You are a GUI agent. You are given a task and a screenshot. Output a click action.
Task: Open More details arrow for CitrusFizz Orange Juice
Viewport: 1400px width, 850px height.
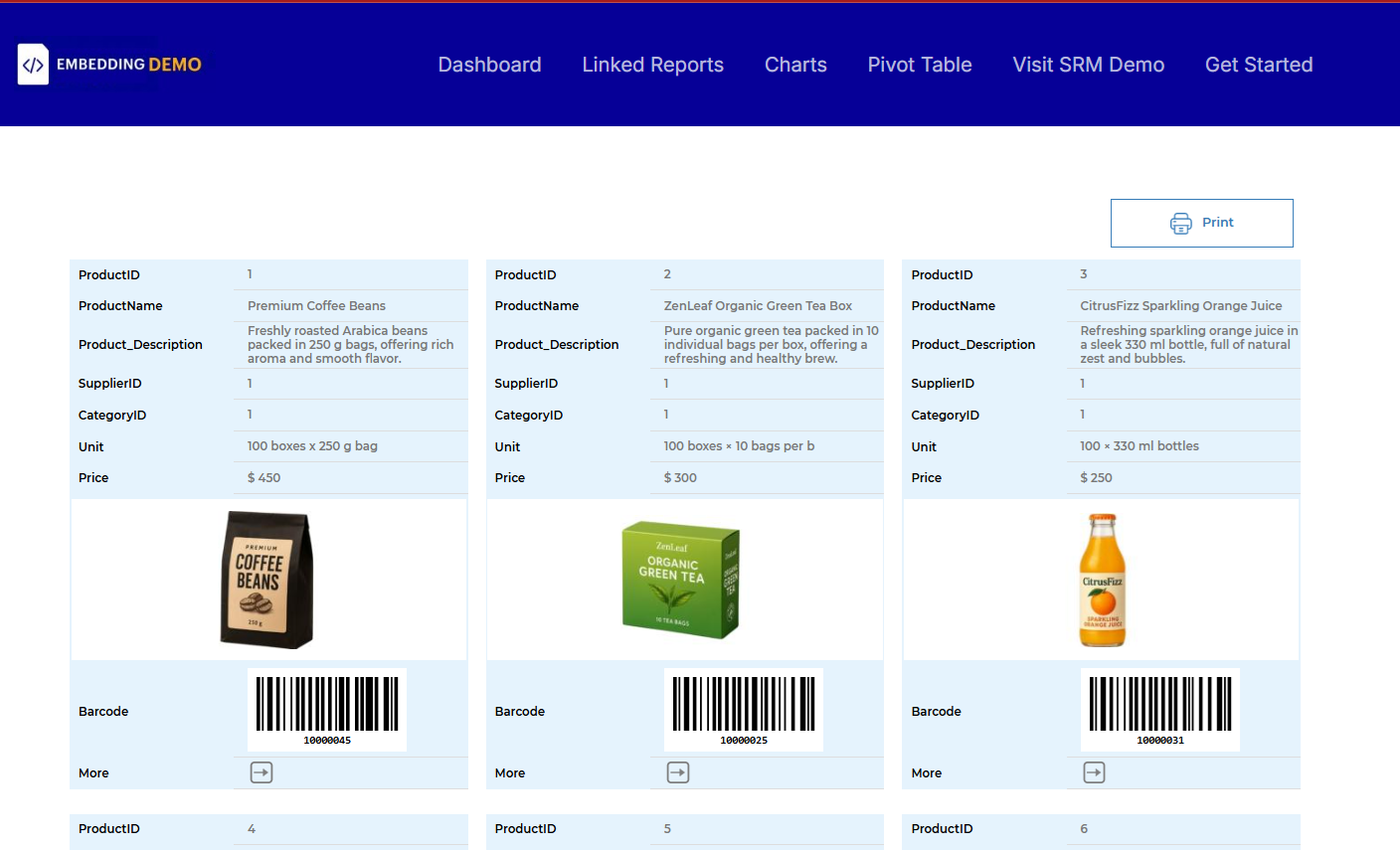coord(1094,771)
